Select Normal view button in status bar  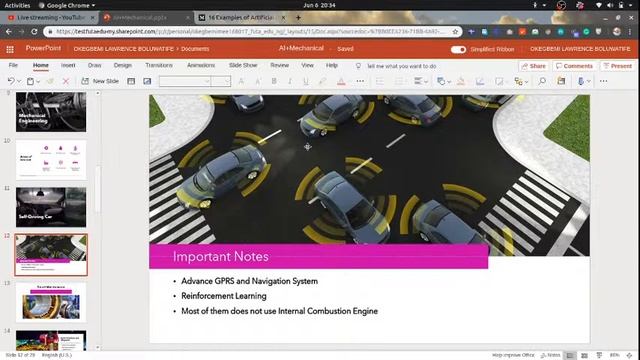tap(570, 356)
